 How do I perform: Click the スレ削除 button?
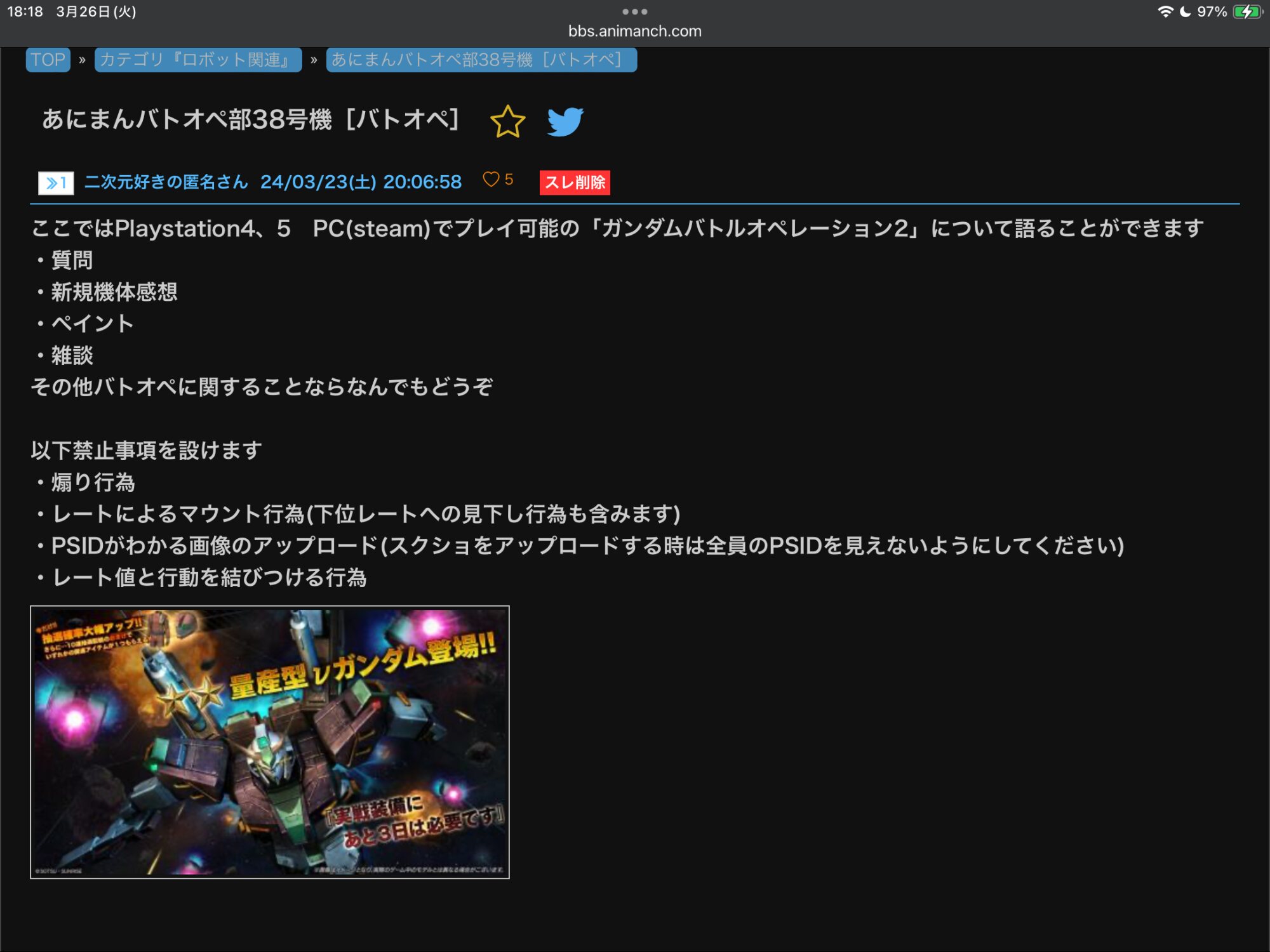575,183
